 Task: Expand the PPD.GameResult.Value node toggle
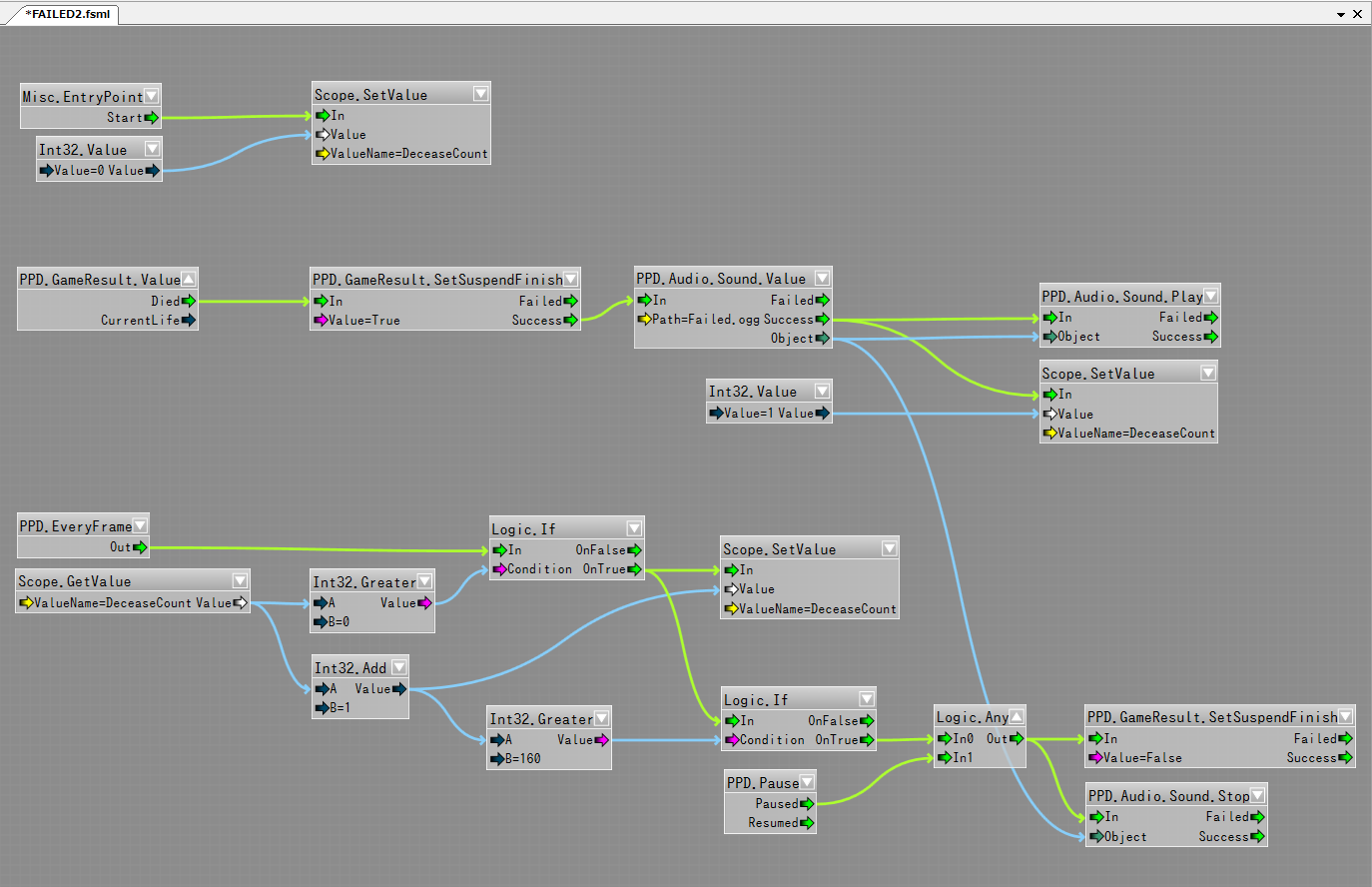pos(188,279)
